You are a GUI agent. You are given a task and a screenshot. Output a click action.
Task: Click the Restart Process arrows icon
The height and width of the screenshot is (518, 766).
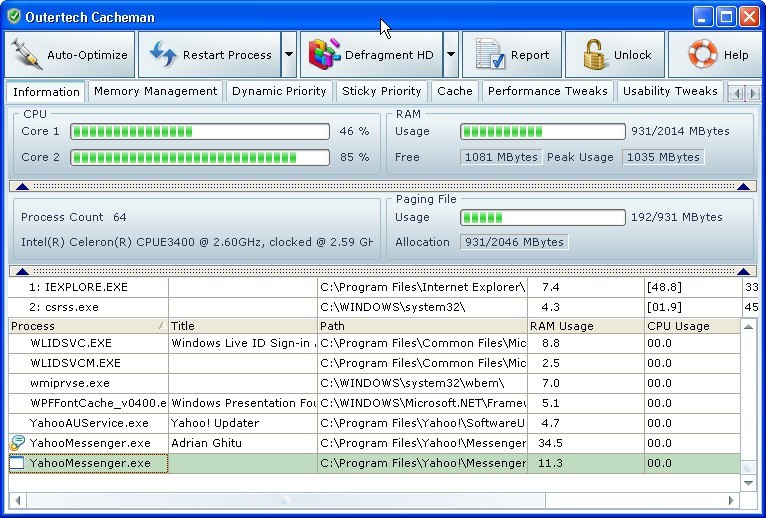[164, 55]
